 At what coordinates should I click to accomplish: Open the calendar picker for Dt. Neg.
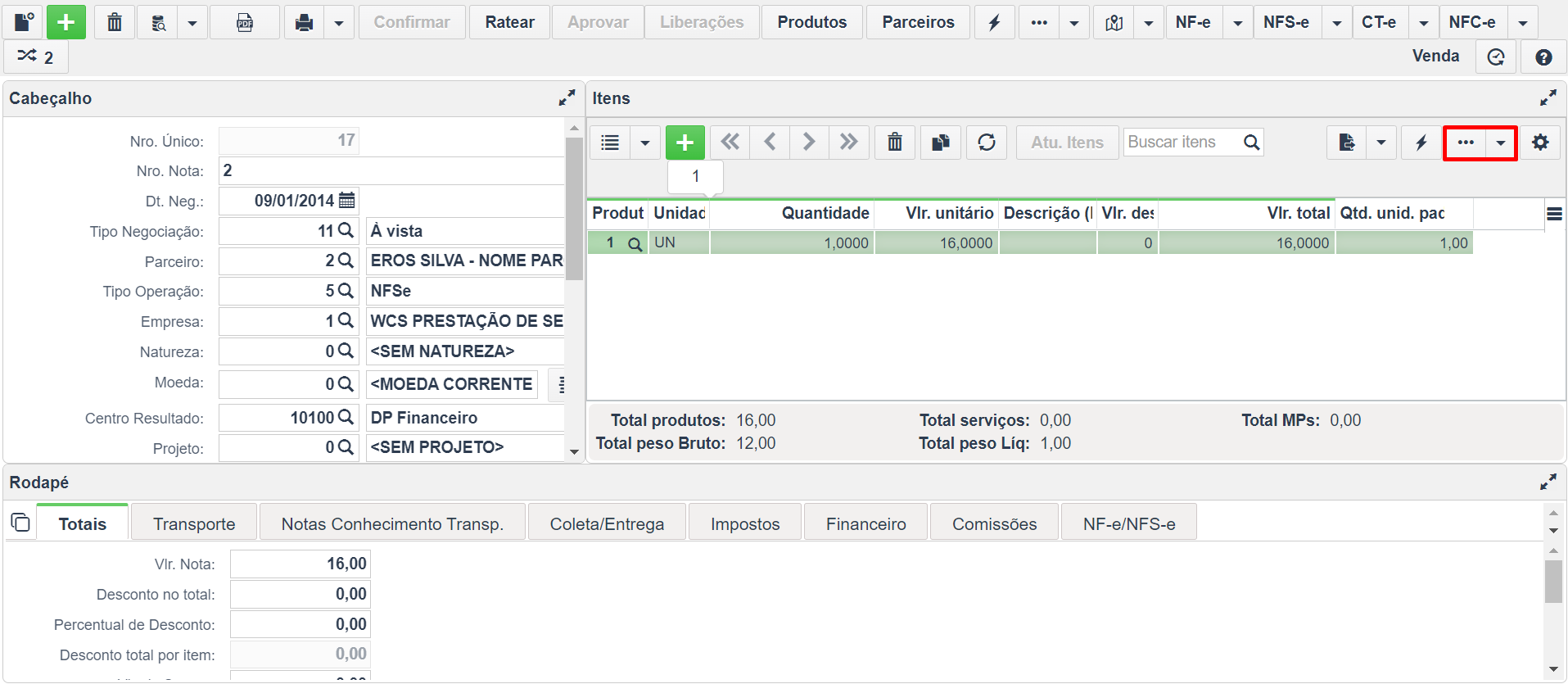click(x=347, y=201)
